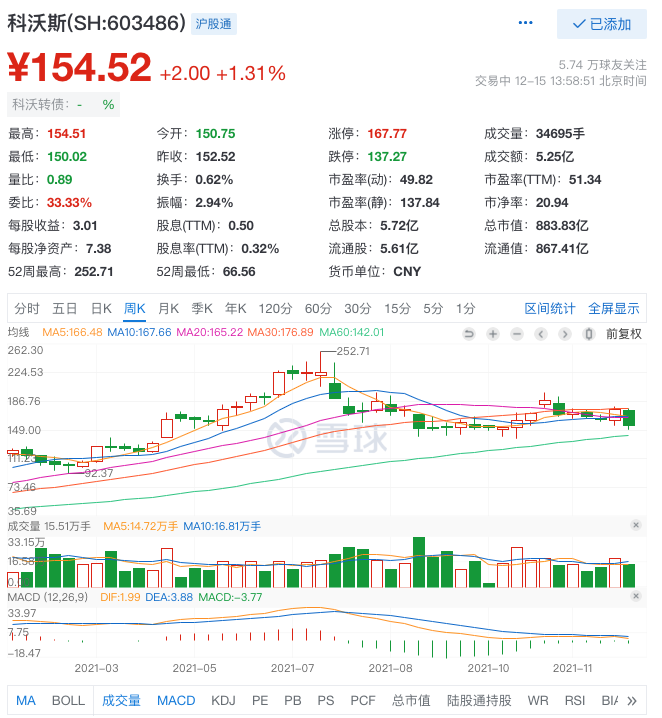662x718 pixels.
Task: Click the 换手 0.62% value
Action: [x=214, y=180]
